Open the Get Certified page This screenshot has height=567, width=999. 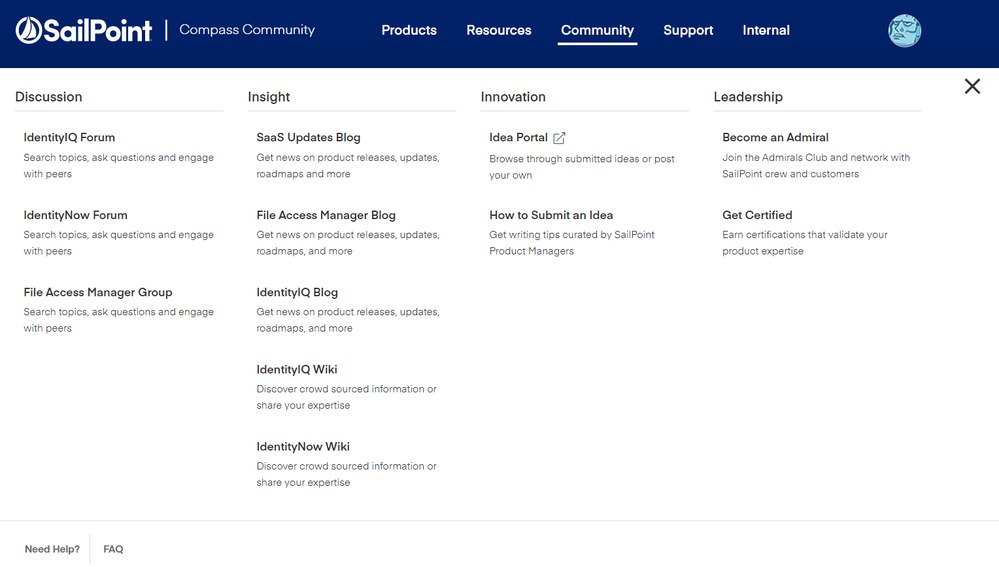point(757,215)
